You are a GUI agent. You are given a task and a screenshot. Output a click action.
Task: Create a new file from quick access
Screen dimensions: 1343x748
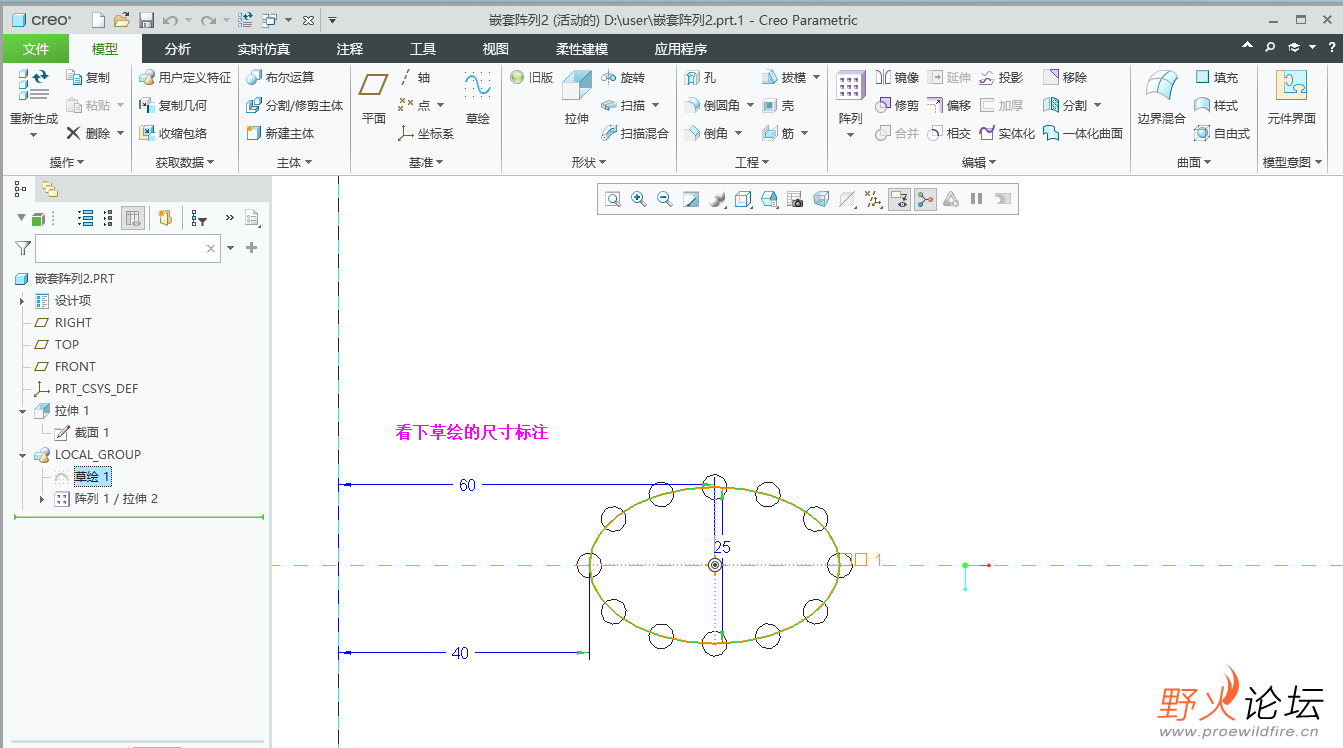[x=98, y=20]
